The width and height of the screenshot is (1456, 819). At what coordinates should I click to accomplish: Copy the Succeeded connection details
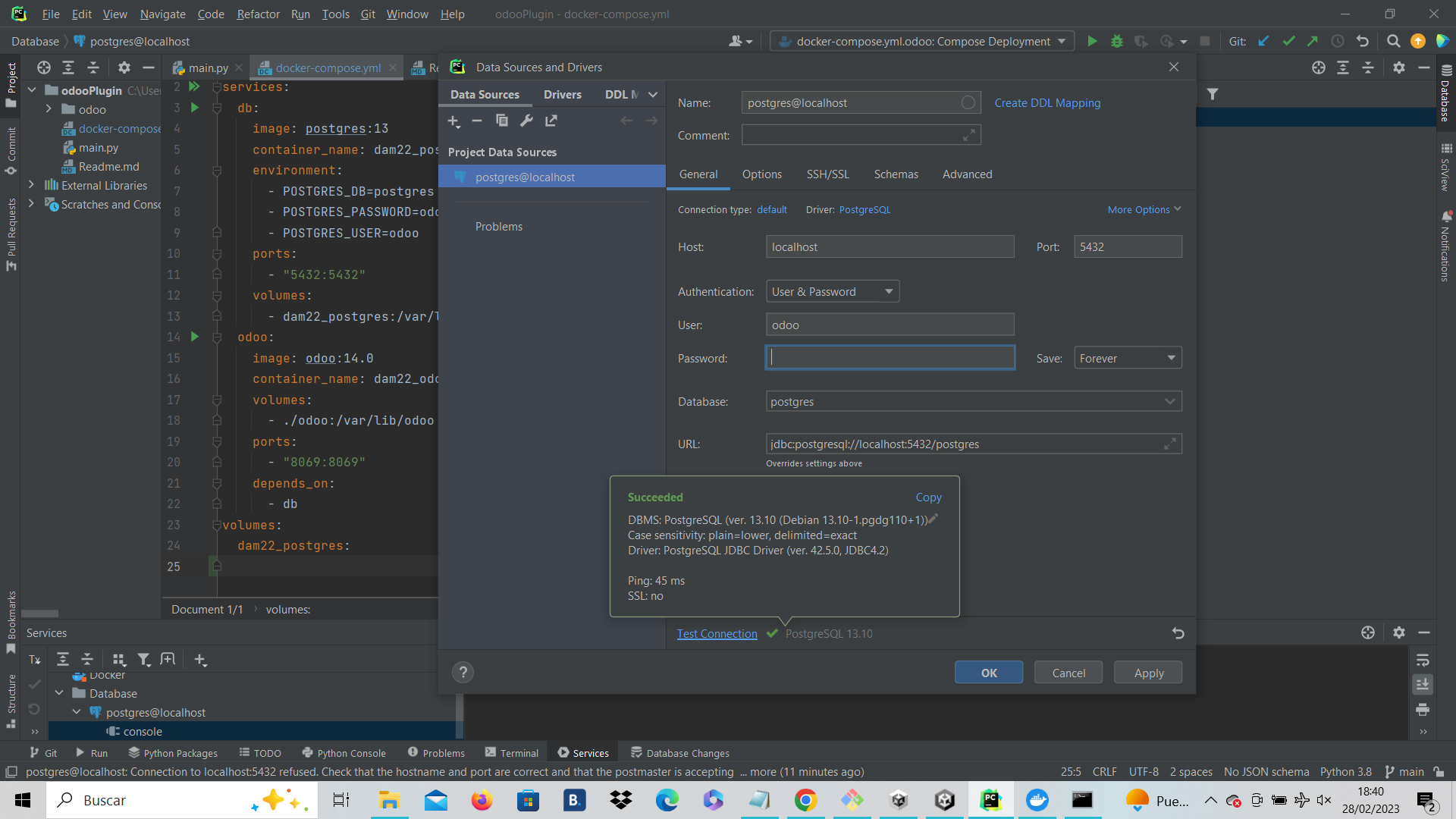(928, 497)
